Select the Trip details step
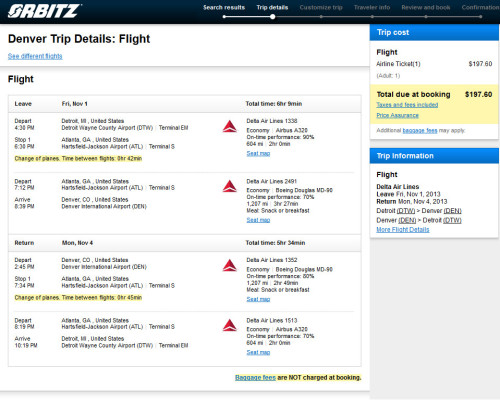 pos(272,7)
